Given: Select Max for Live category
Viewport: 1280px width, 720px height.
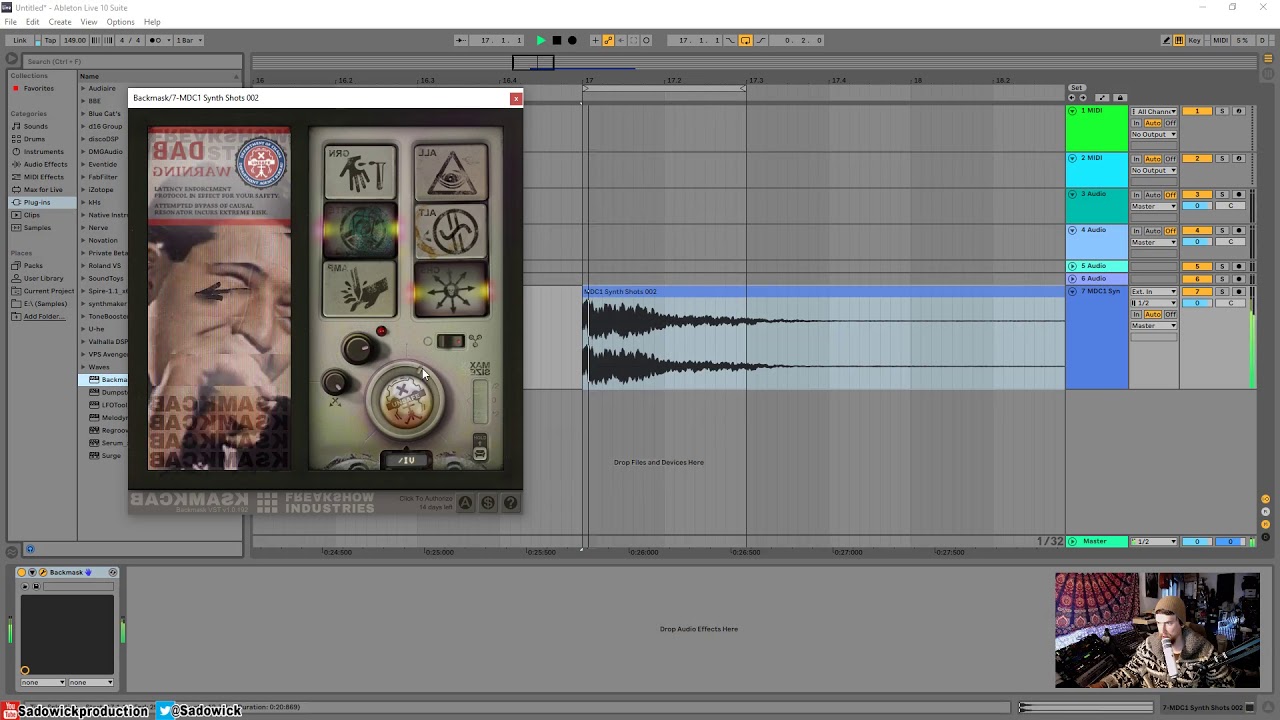Looking at the screenshot, I should [x=43, y=189].
